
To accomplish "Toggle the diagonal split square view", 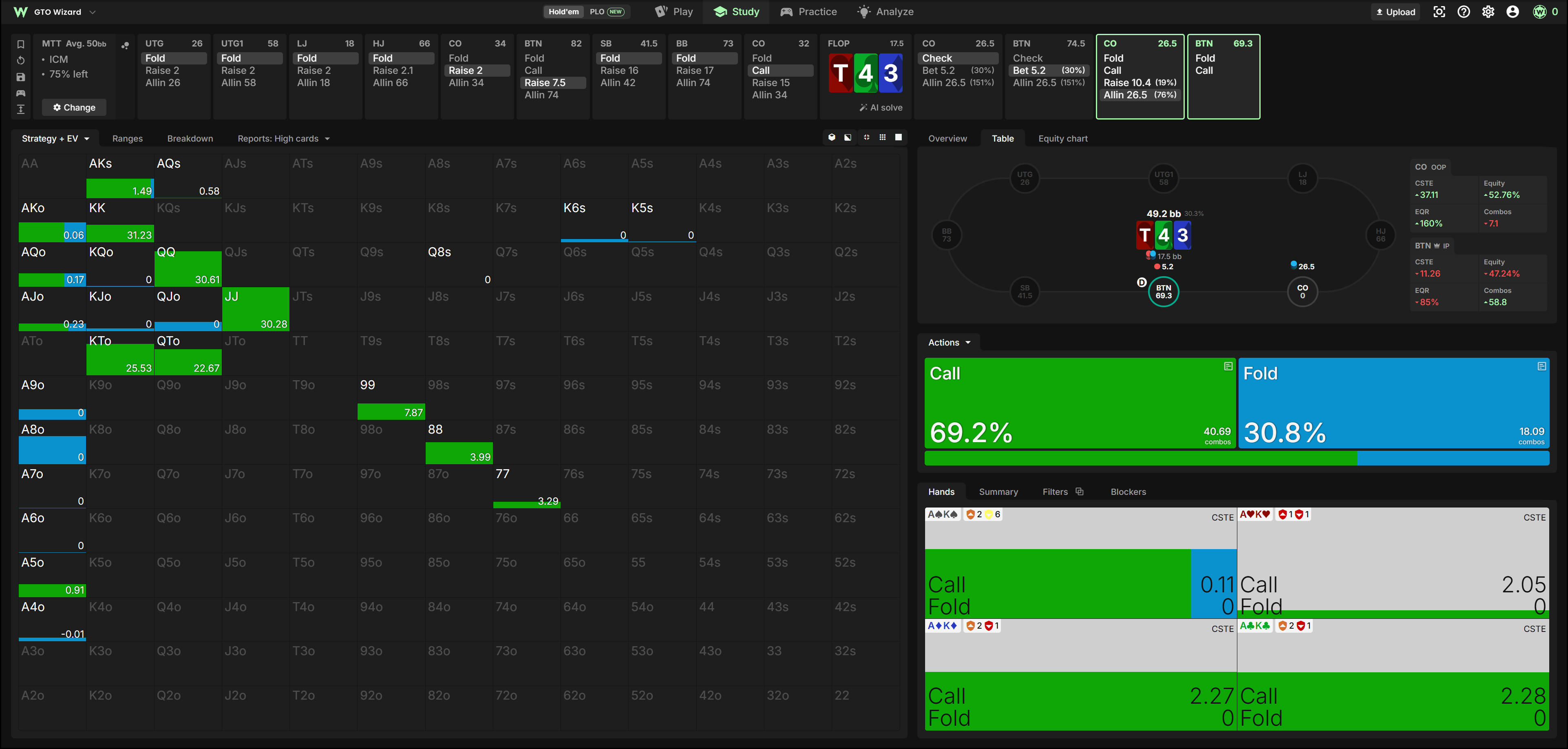I will [x=848, y=137].
